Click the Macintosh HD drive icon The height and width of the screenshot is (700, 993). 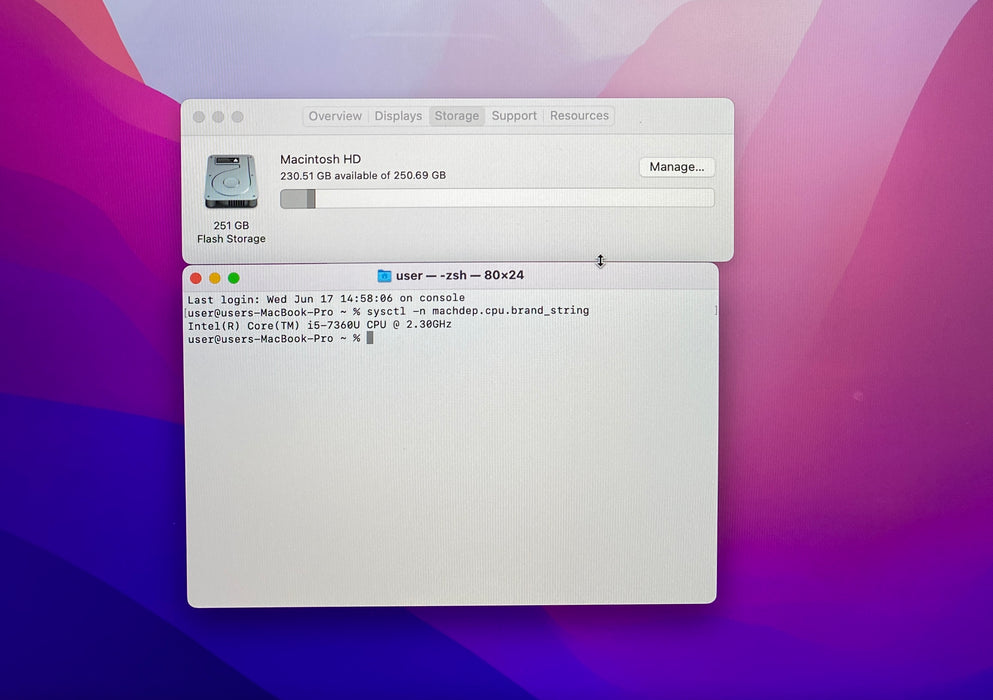point(231,182)
